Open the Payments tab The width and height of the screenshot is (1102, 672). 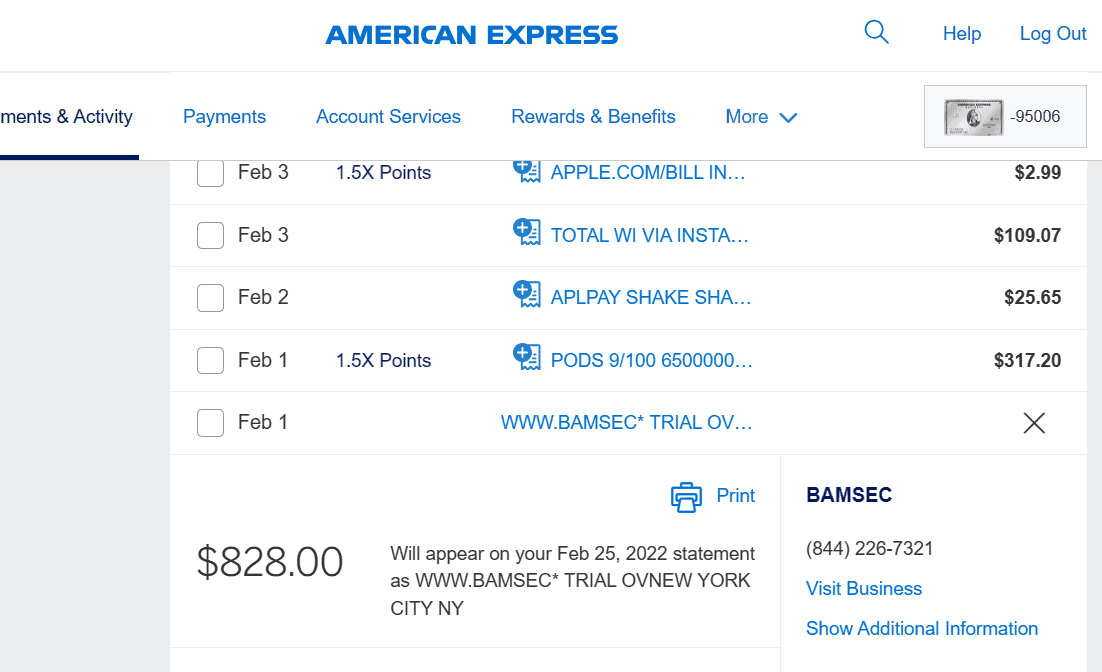tap(224, 117)
